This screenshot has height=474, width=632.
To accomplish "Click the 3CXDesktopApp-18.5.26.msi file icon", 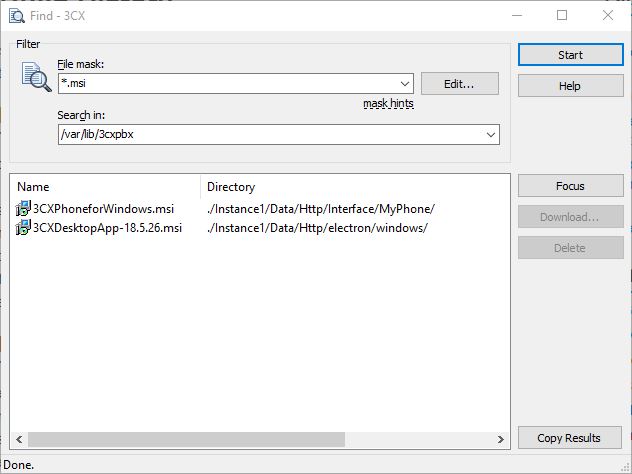I will coord(23,228).
